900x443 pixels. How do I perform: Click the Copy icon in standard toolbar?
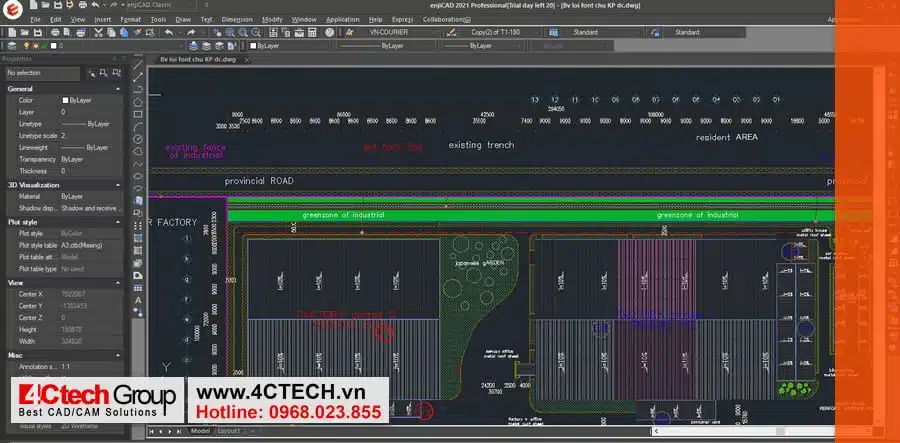[x=111, y=33]
